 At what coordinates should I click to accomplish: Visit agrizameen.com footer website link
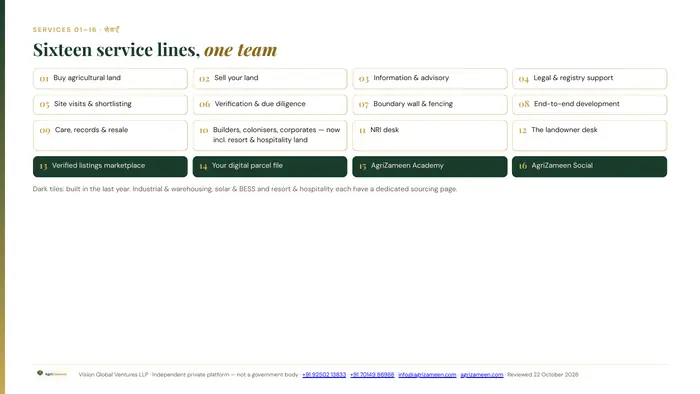[x=482, y=375]
